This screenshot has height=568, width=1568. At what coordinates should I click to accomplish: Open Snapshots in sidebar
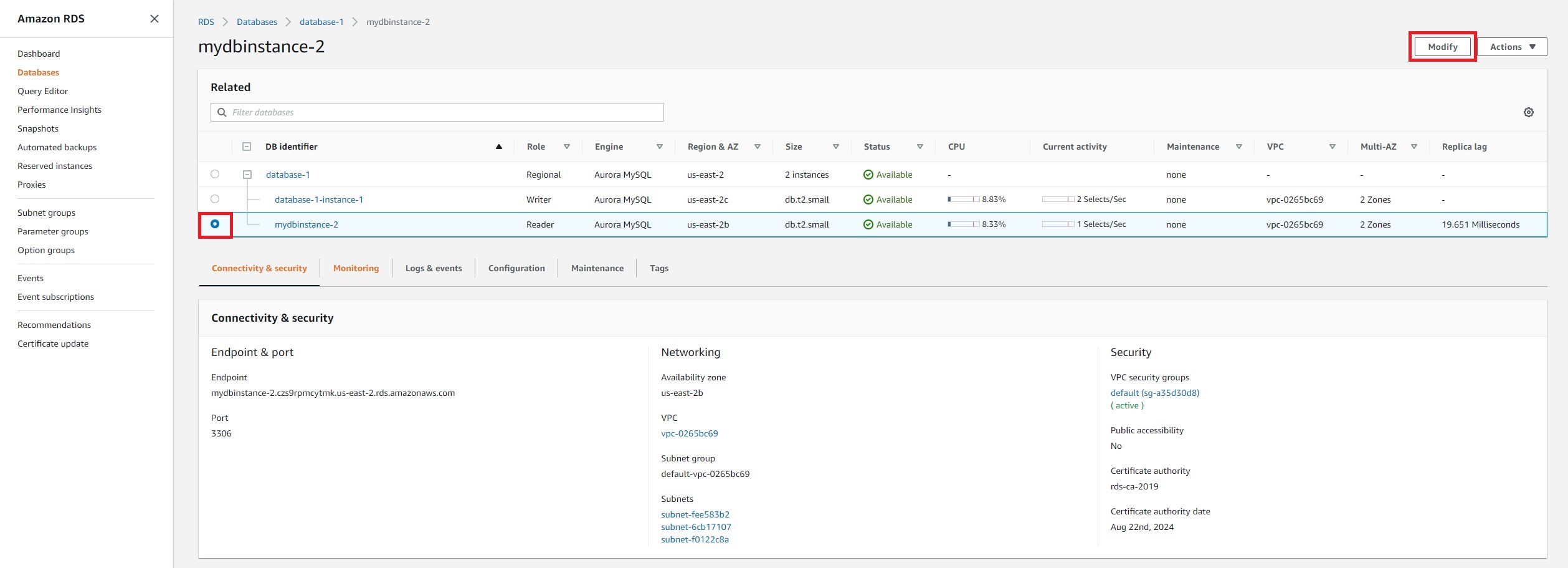(38, 128)
